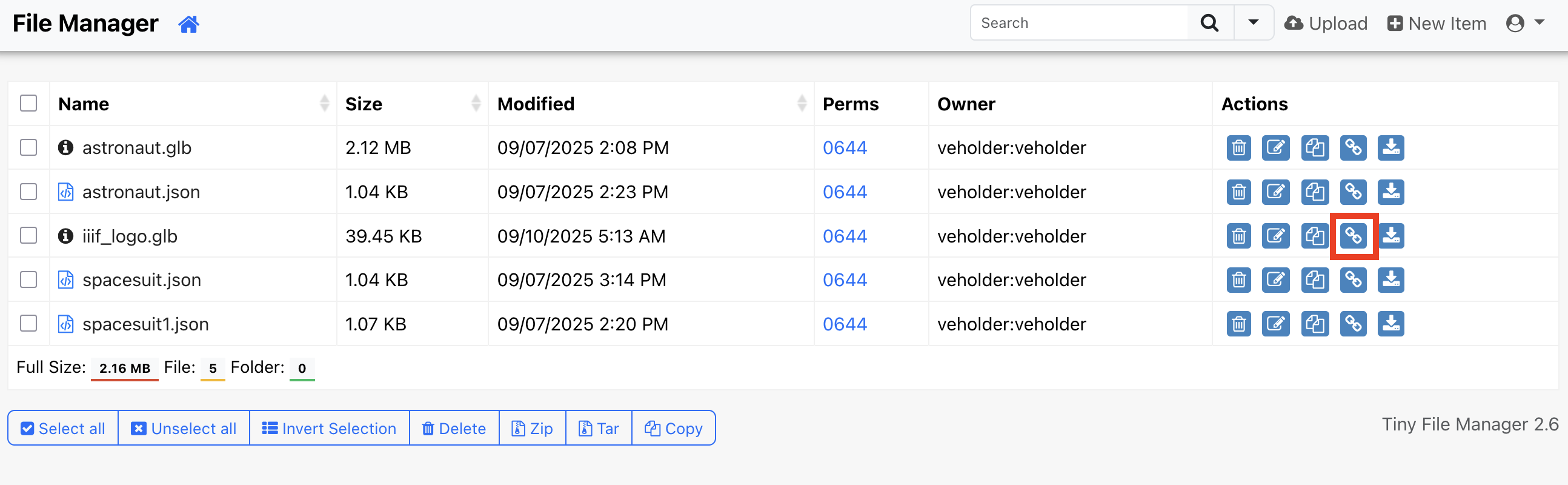Open direct link for iiif_logo.glb
The width and height of the screenshot is (1568, 485).
pos(1352,236)
